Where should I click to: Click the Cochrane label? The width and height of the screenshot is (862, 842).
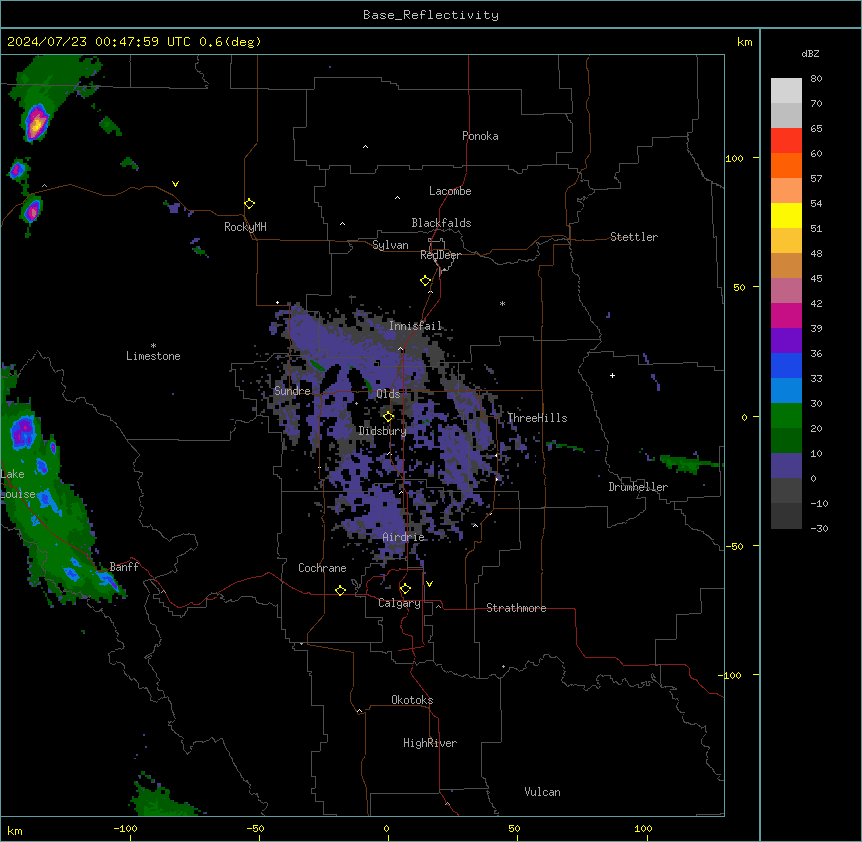pyautogui.click(x=322, y=568)
